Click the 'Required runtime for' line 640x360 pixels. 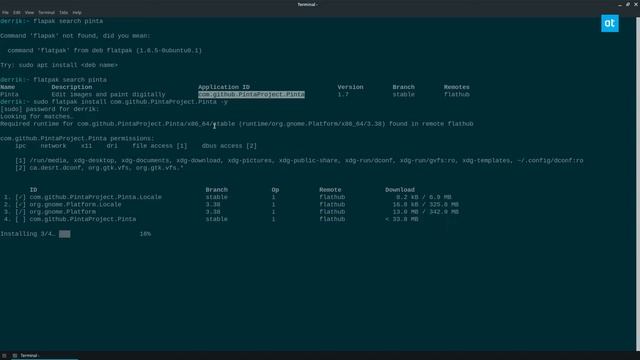(237, 124)
